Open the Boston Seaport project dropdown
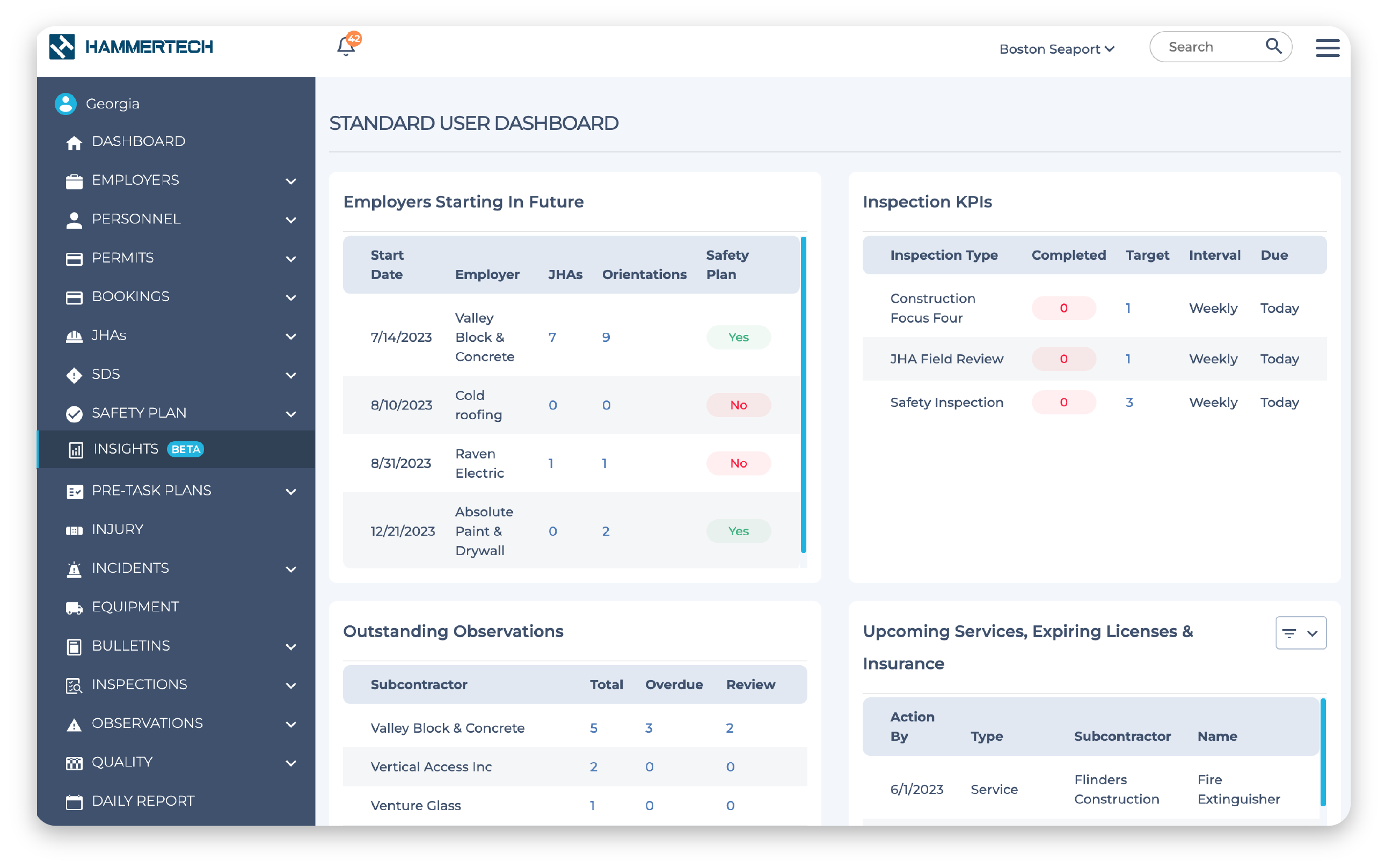 tap(1056, 49)
